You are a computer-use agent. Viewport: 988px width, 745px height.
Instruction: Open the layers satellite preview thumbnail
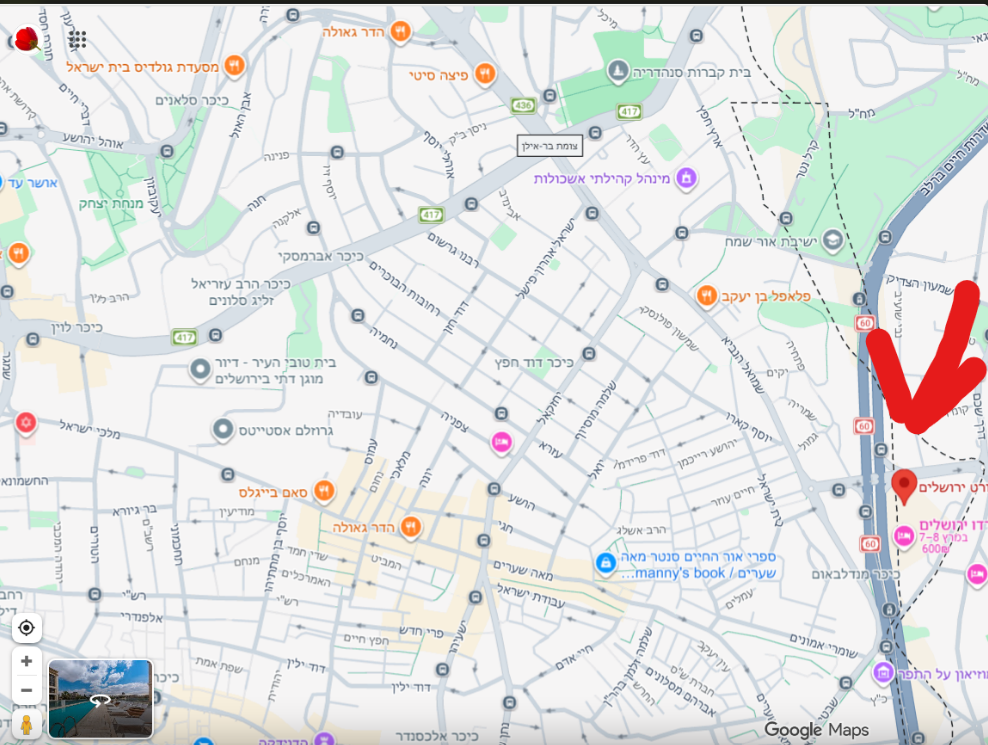coord(100,698)
